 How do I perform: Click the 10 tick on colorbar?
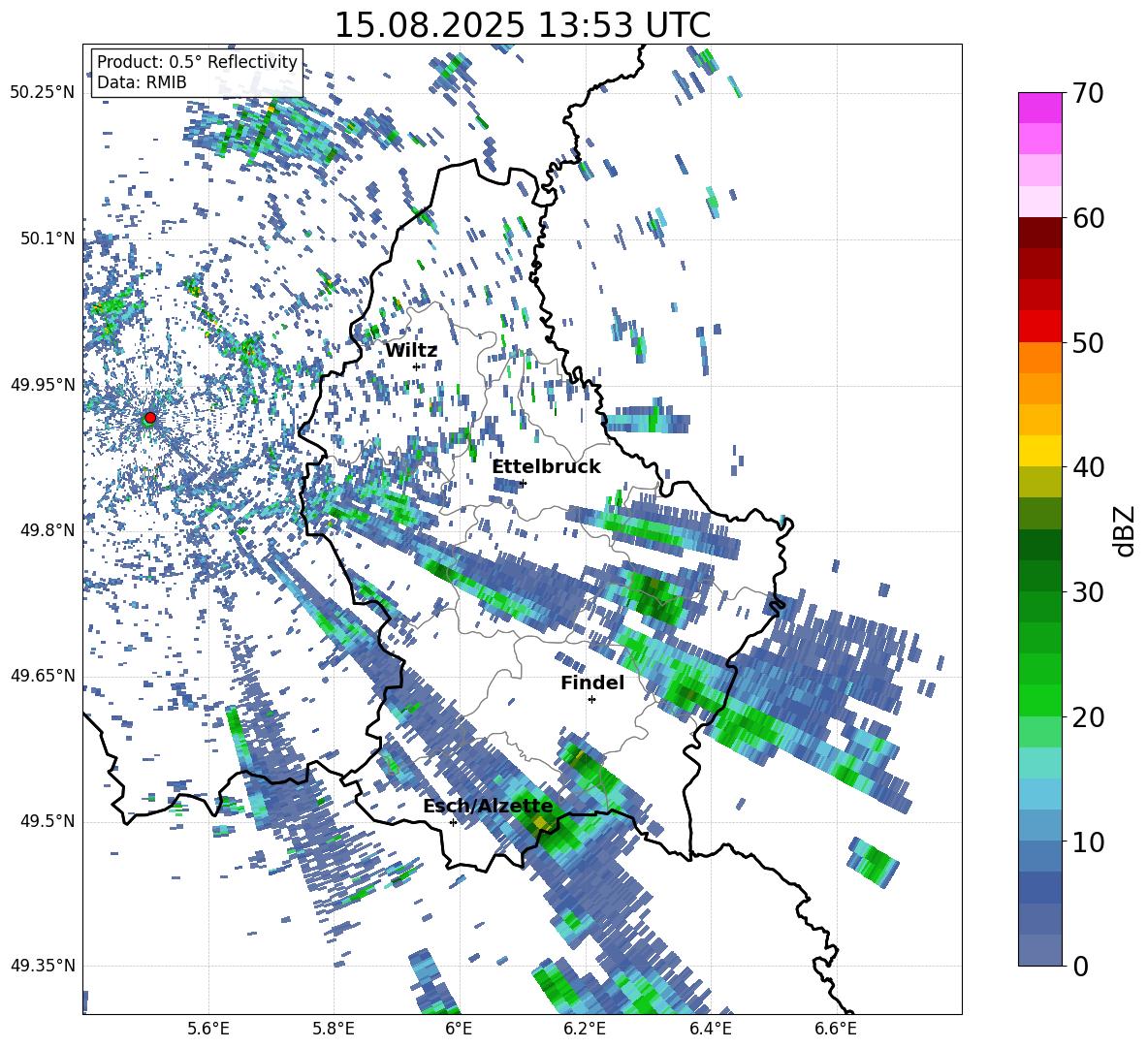[x=1089, y=842]
